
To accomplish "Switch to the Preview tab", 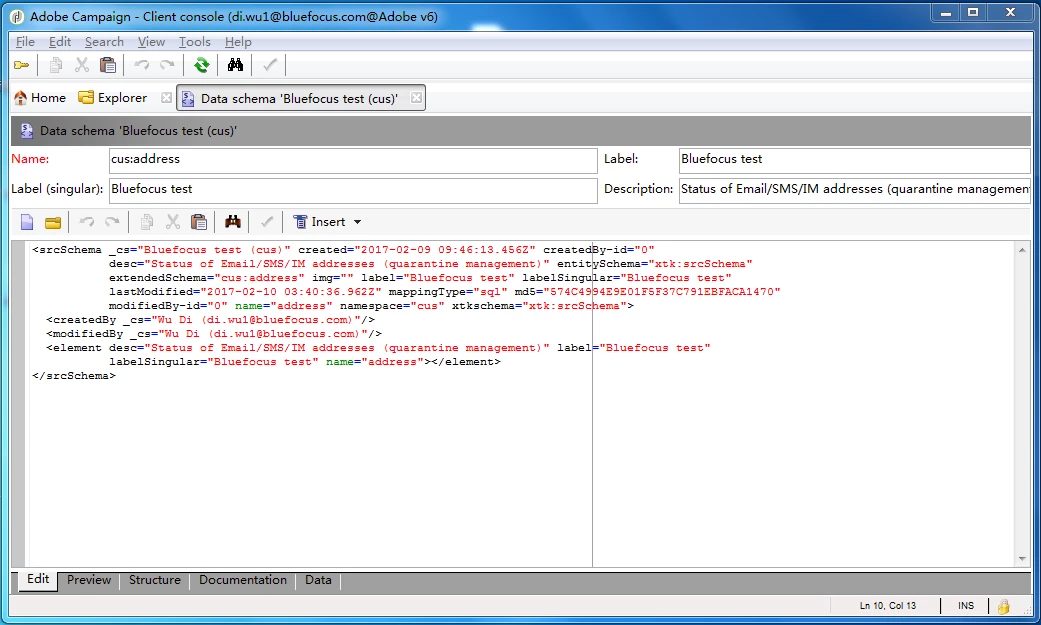I will pyautogui.click(x=89, y=580).
